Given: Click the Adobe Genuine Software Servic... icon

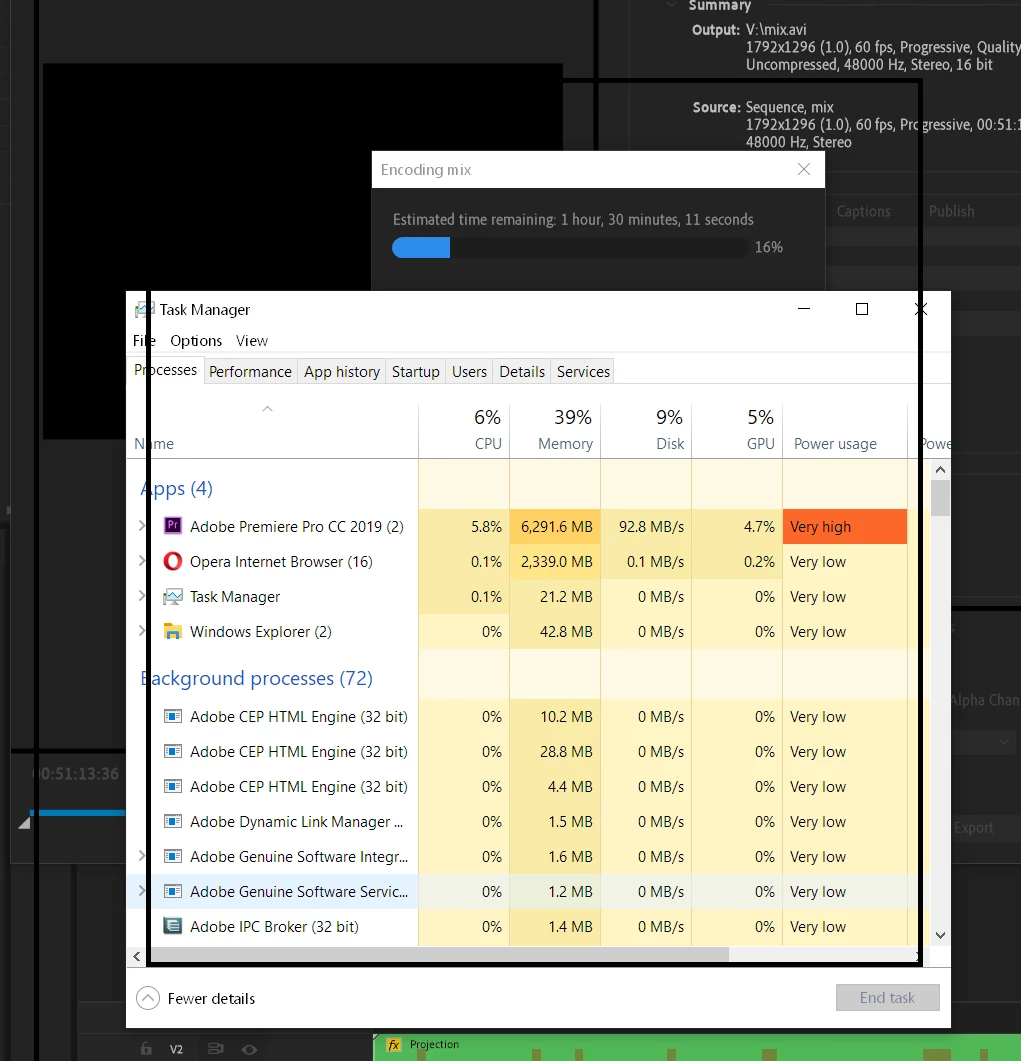Looking at the screenshot, I should (173, 891).
